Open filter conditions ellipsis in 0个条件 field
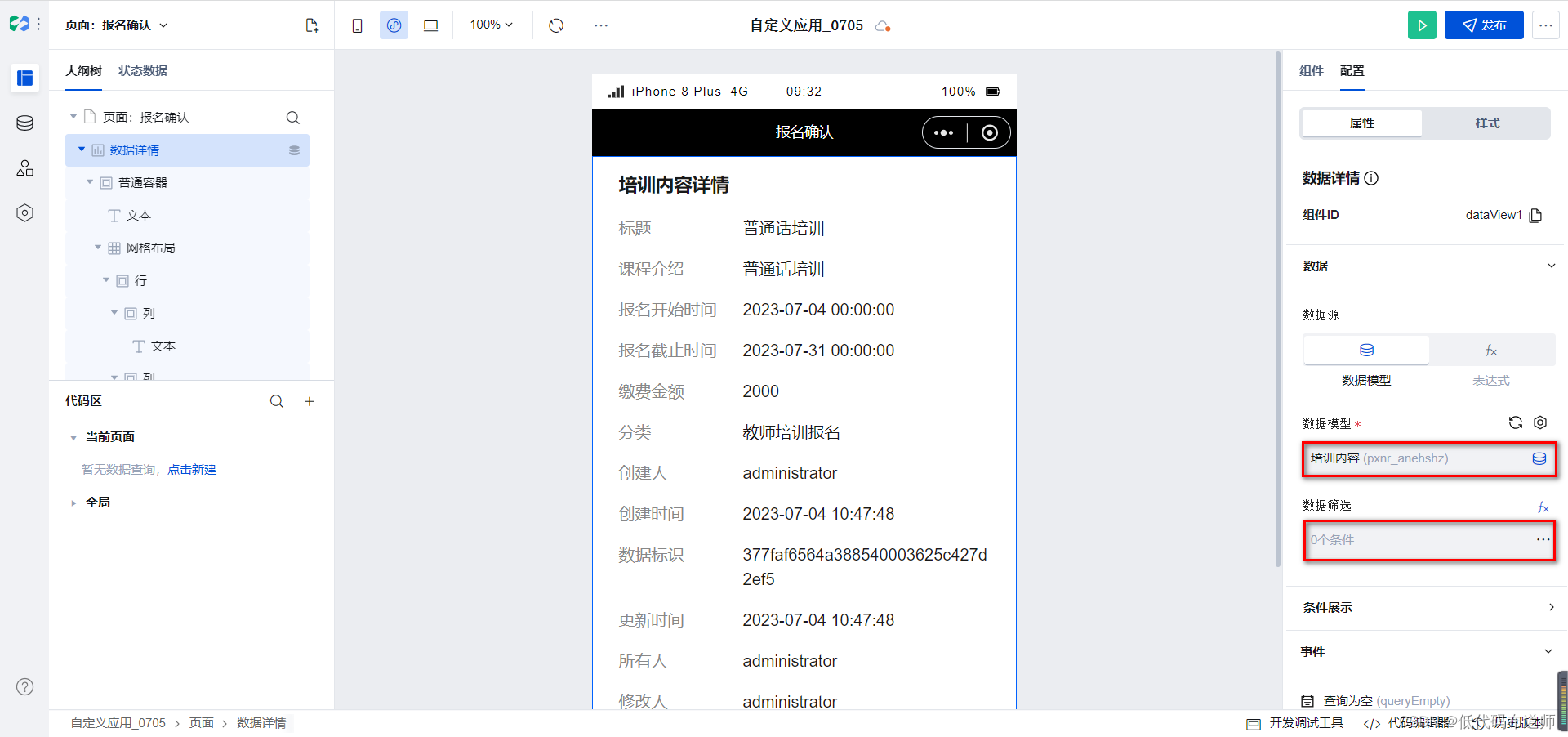This screenshot has width=1568, height=737. click(1543, 539)
